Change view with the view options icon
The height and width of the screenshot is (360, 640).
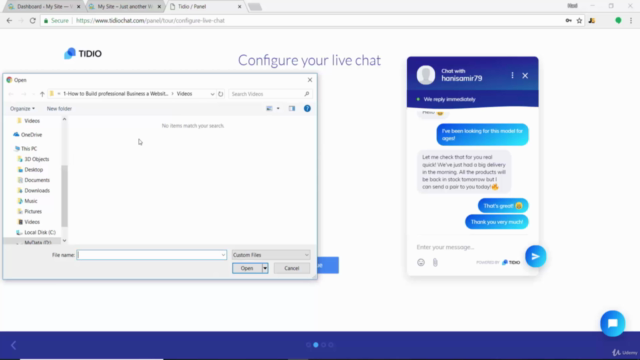point(269,109)
